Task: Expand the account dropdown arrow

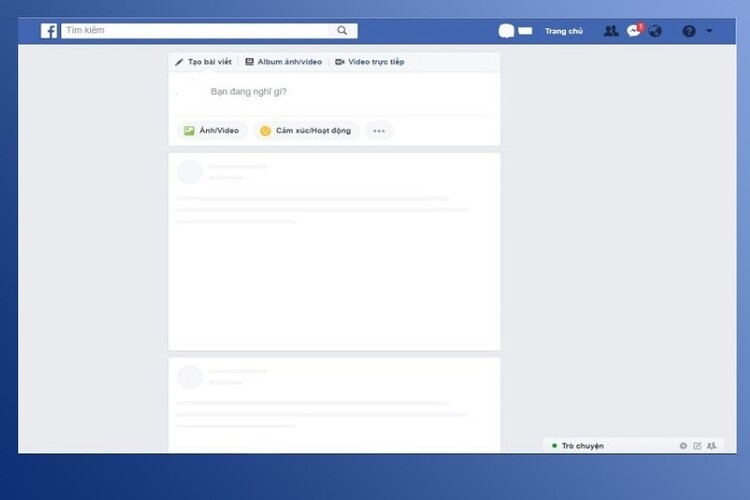Action: pyautogui.click(x=709, y=31)
